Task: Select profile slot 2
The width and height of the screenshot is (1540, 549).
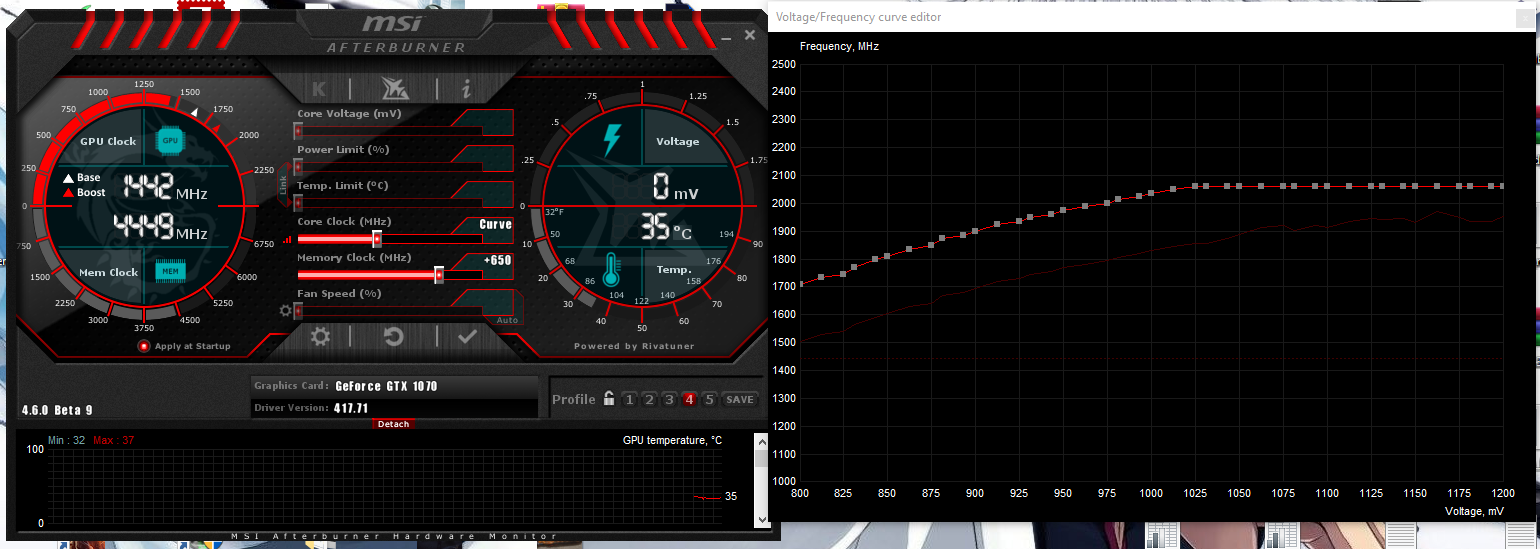Action: (x=649, y=399)
